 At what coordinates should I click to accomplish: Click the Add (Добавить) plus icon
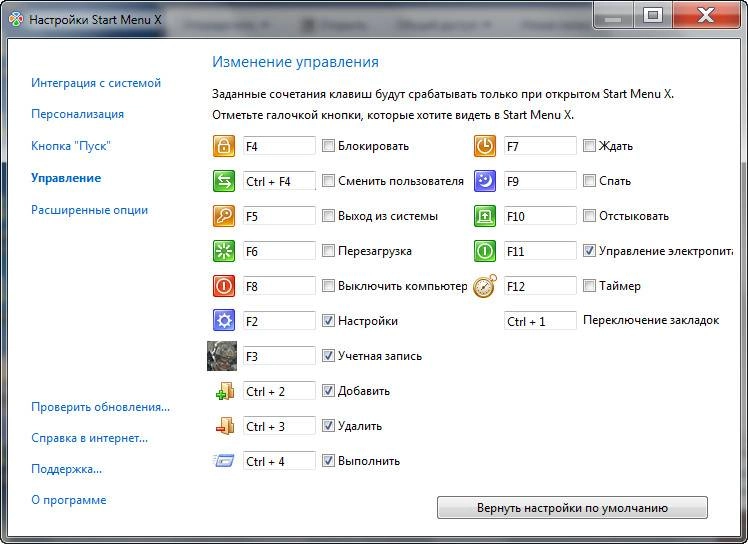point(225,391)
